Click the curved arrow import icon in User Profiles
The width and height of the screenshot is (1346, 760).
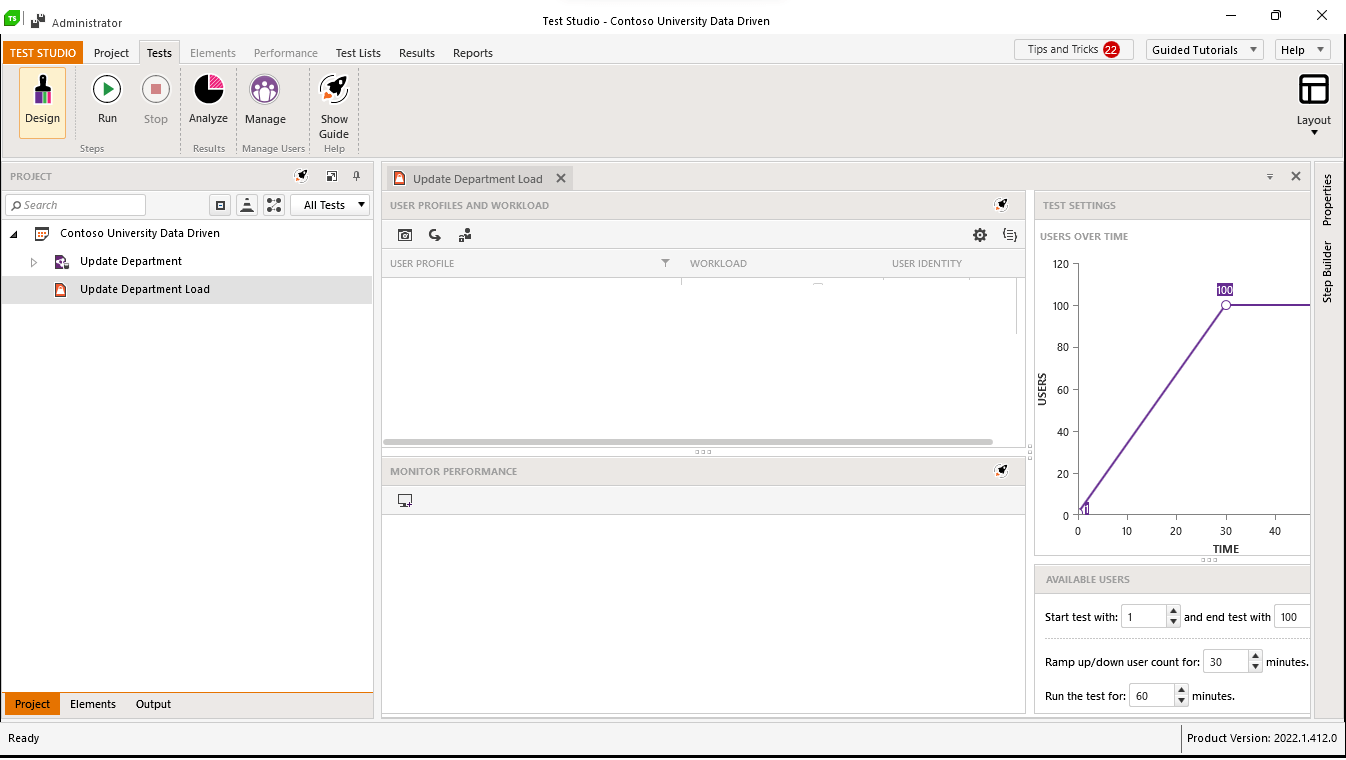[435, 235]
